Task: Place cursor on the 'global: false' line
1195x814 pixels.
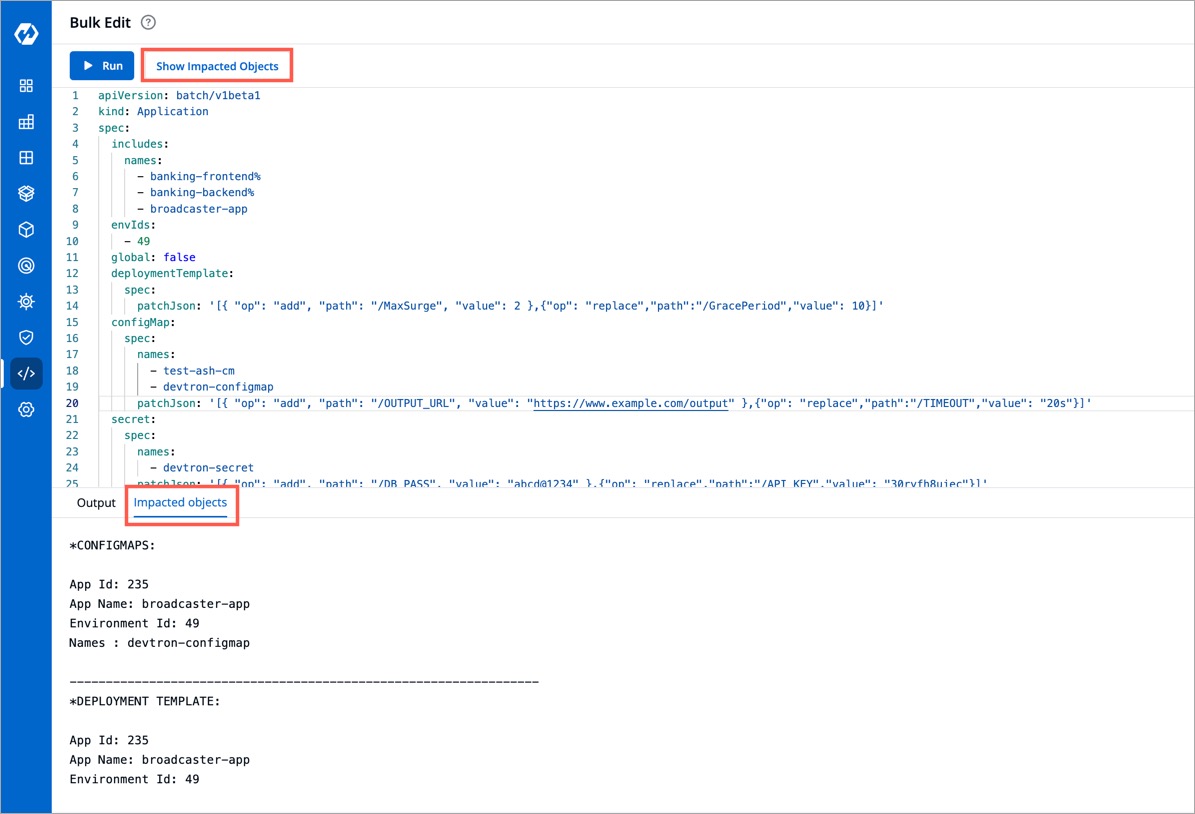Action: 153,257
